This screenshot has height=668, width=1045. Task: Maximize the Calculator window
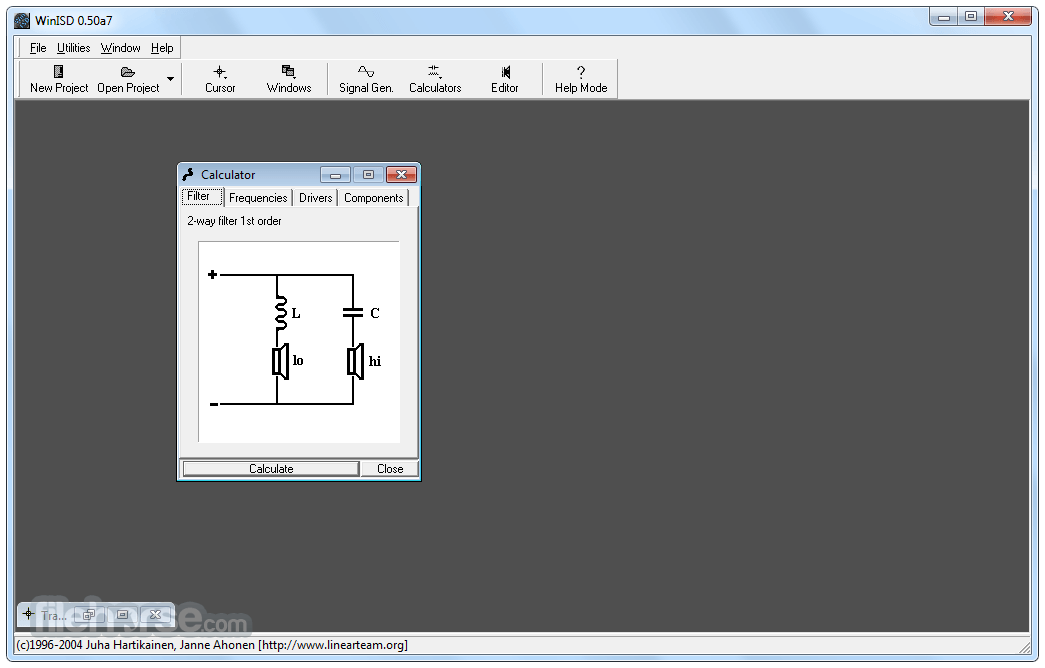[368, 175]
